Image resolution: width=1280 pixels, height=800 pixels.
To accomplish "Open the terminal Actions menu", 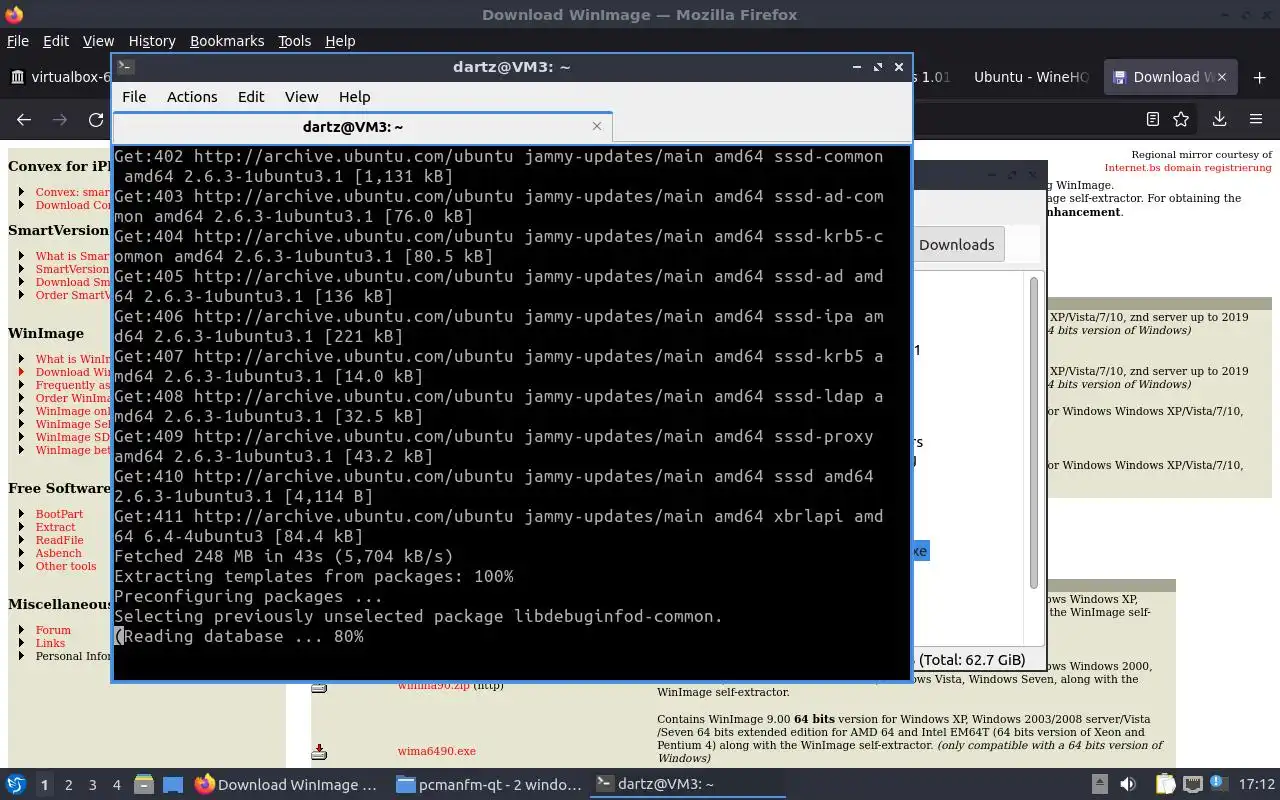I will 192,97.
